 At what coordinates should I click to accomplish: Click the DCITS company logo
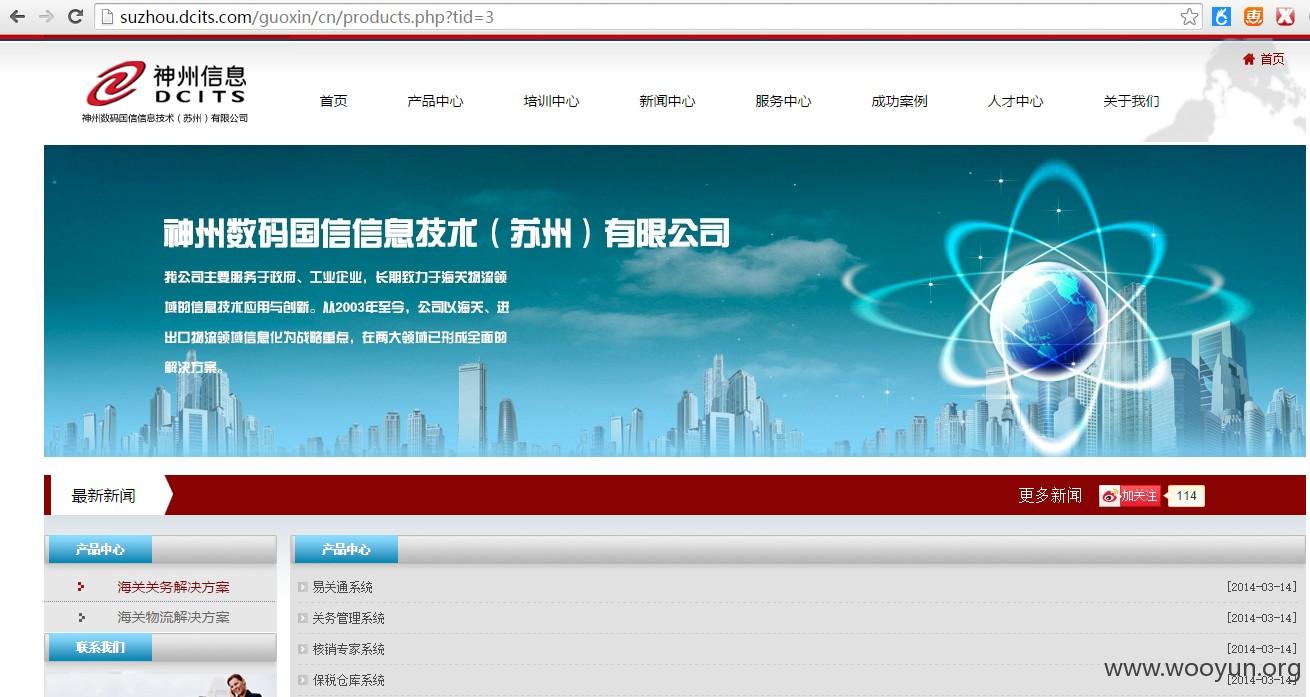click(166, 83)
